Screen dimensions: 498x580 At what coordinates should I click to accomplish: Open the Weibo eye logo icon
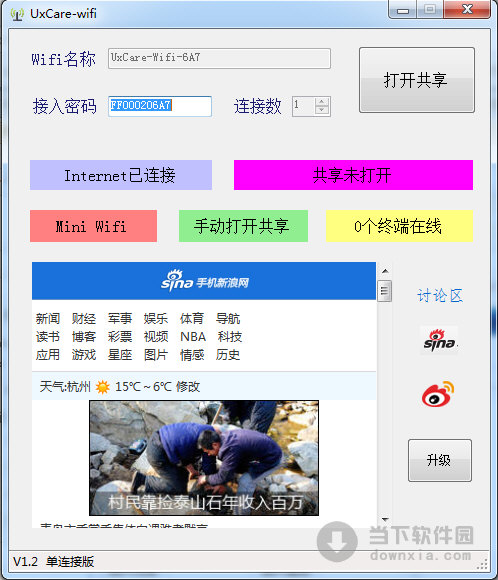pos(438,394)
